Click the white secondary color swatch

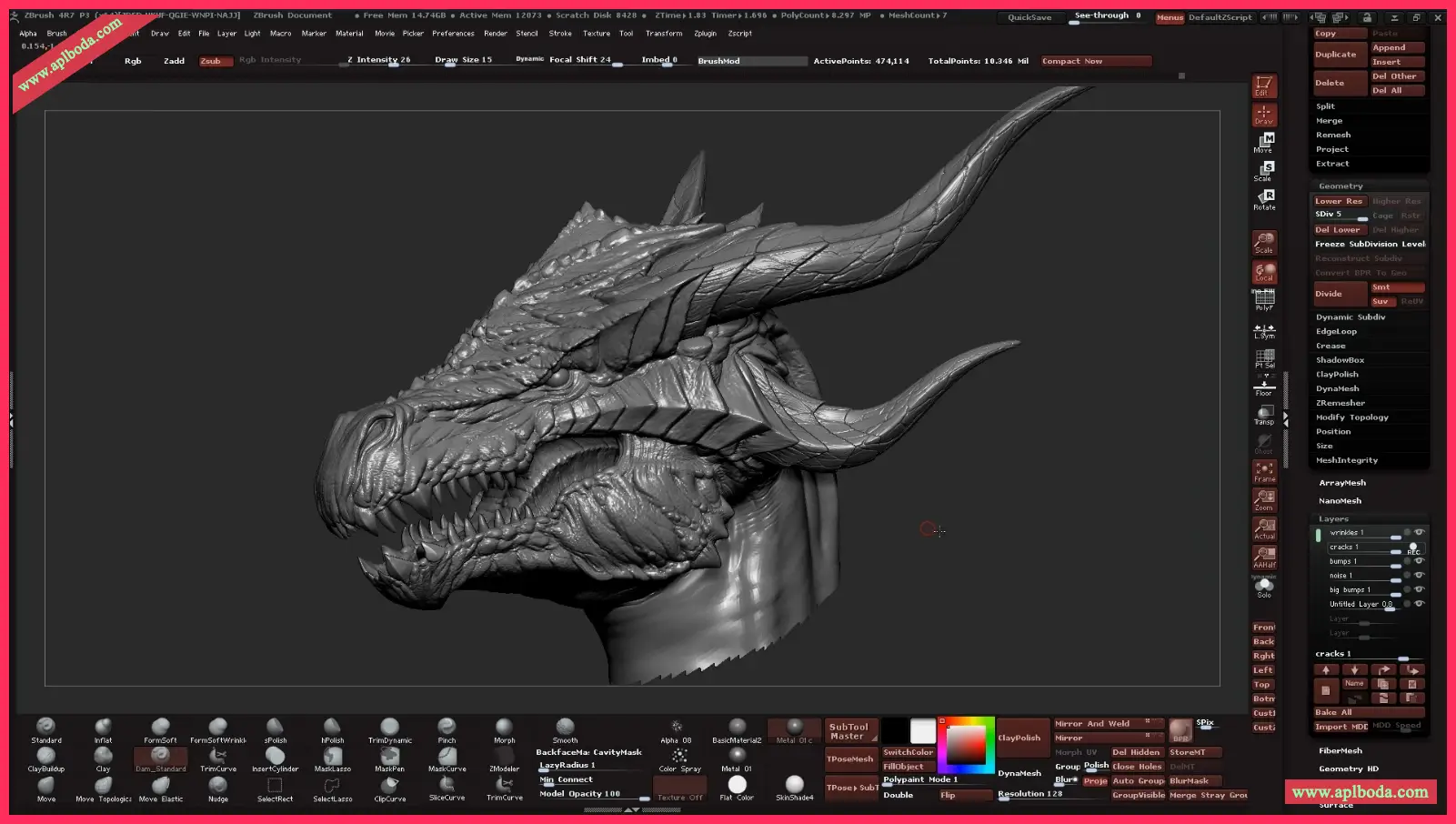[x=923, y=730]
